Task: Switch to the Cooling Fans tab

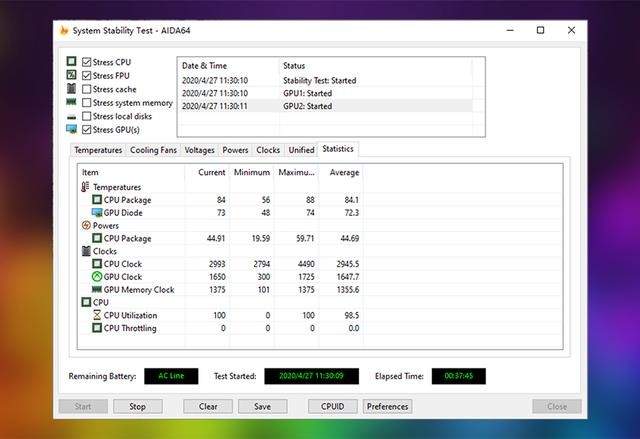Action: click(x=153, y=150)
